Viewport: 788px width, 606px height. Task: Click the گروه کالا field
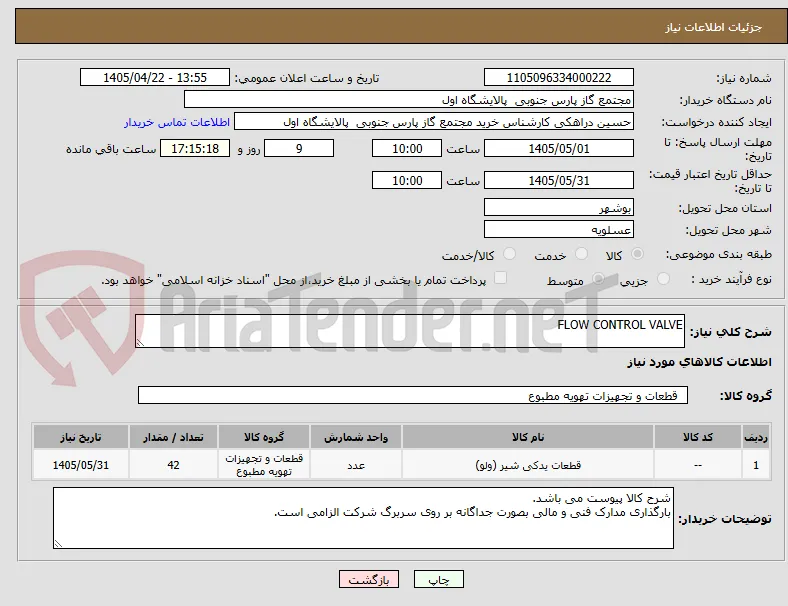pos(413,395)
